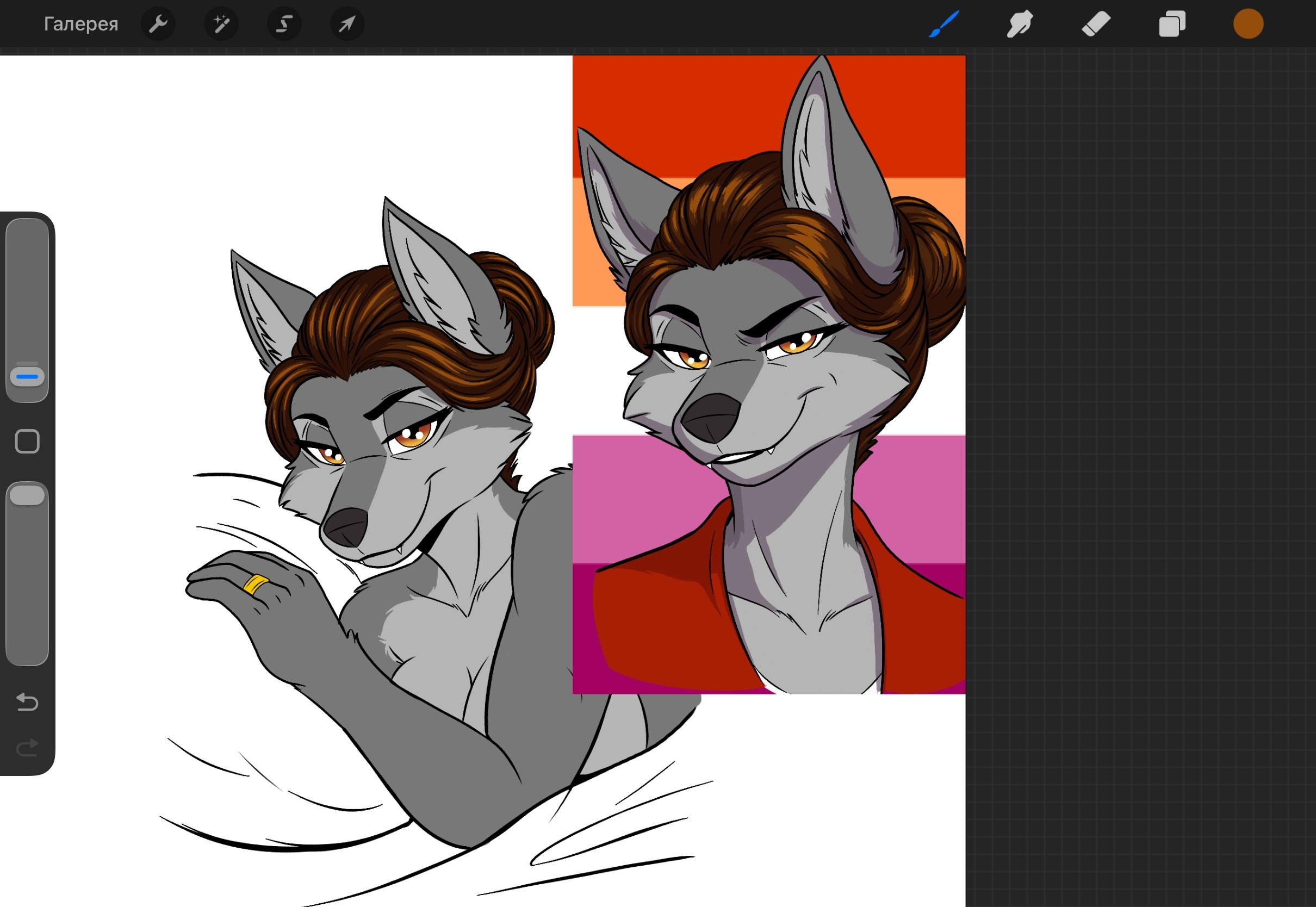Image resolution: width=1316 pixels, height=907 pixels.
Task: Select the Brush paint tool
Action: pyautogui.click(x=944, y=24)
